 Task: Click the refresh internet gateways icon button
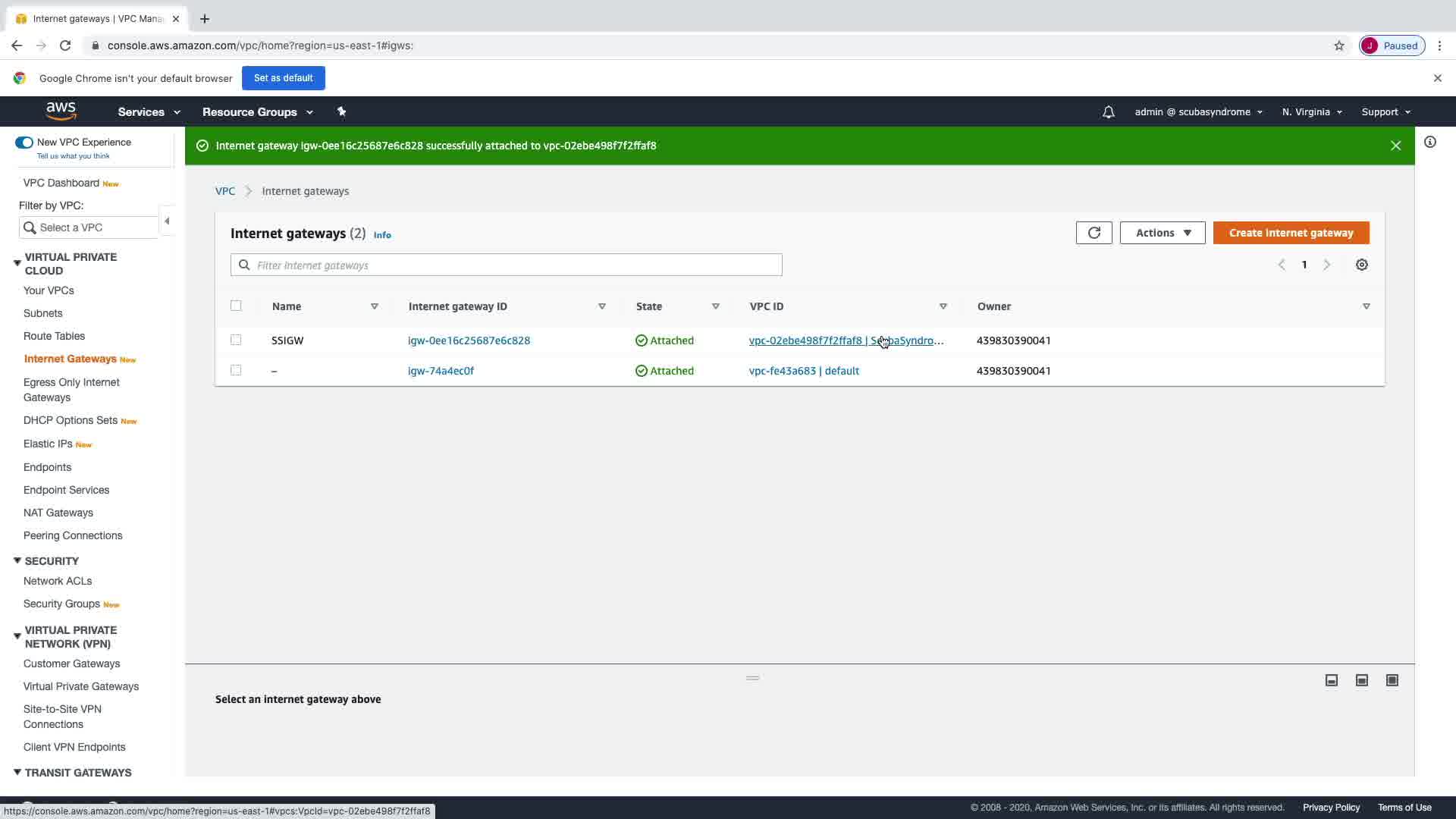pyautogui.click(x=1094, y=233)
